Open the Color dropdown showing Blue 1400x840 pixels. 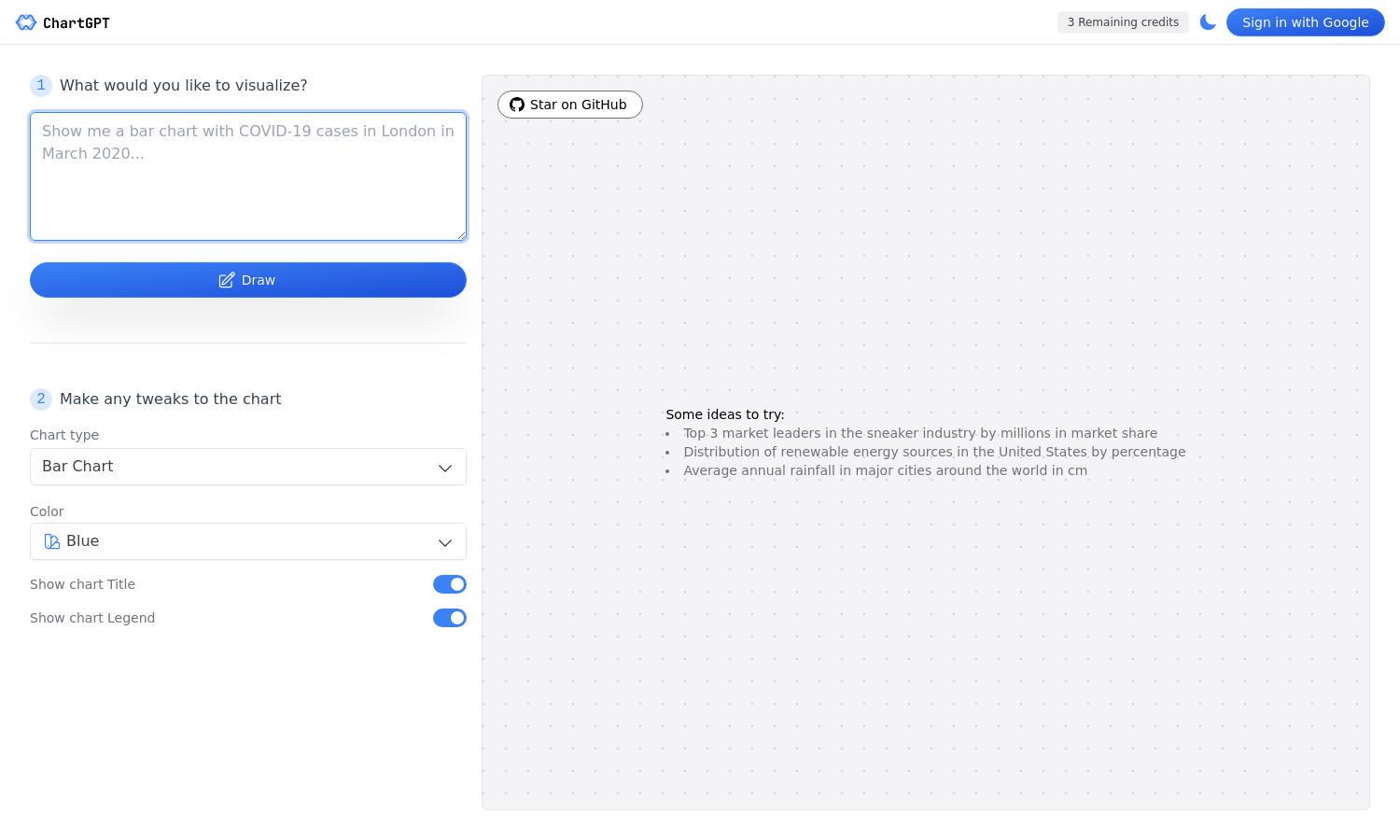tap(248, 541)
